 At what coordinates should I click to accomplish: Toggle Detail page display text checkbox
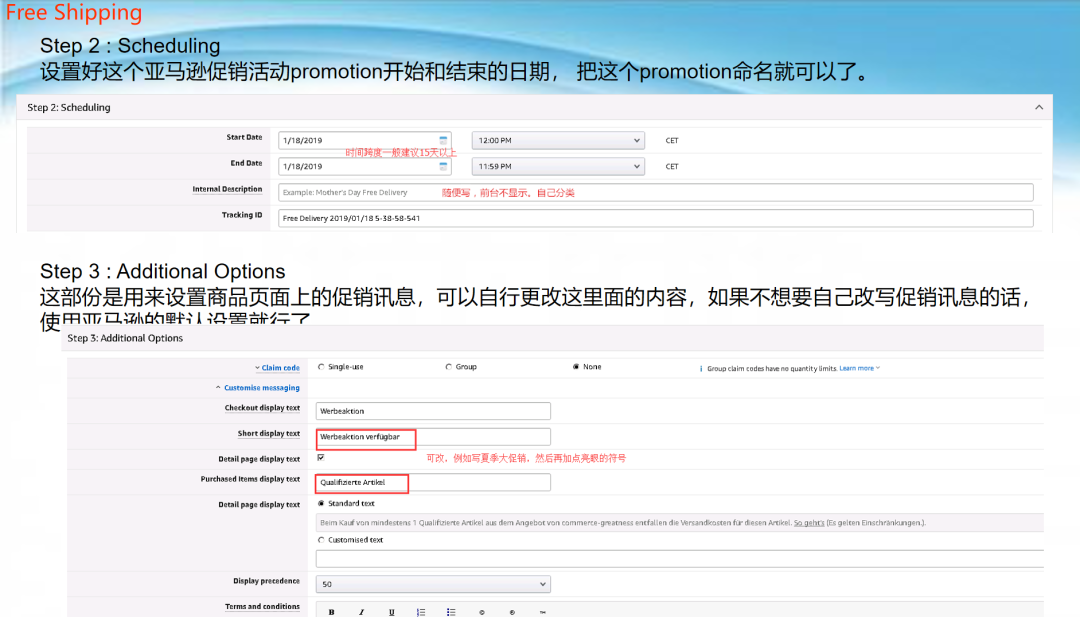pos(321,457)
